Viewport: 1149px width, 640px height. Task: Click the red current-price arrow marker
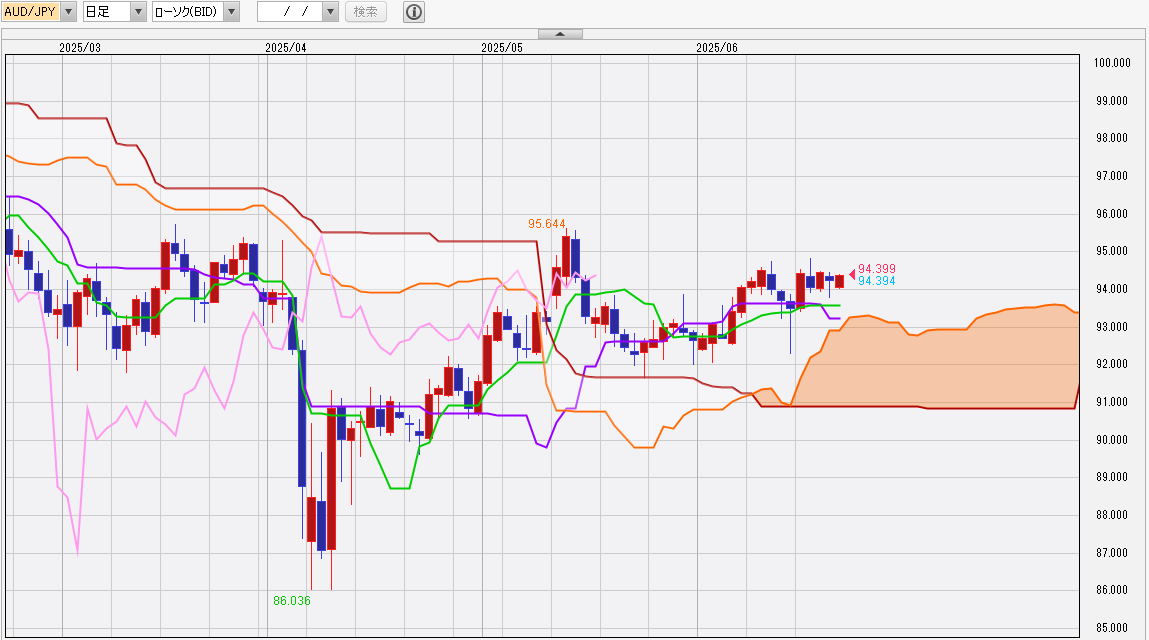(852, 274)
